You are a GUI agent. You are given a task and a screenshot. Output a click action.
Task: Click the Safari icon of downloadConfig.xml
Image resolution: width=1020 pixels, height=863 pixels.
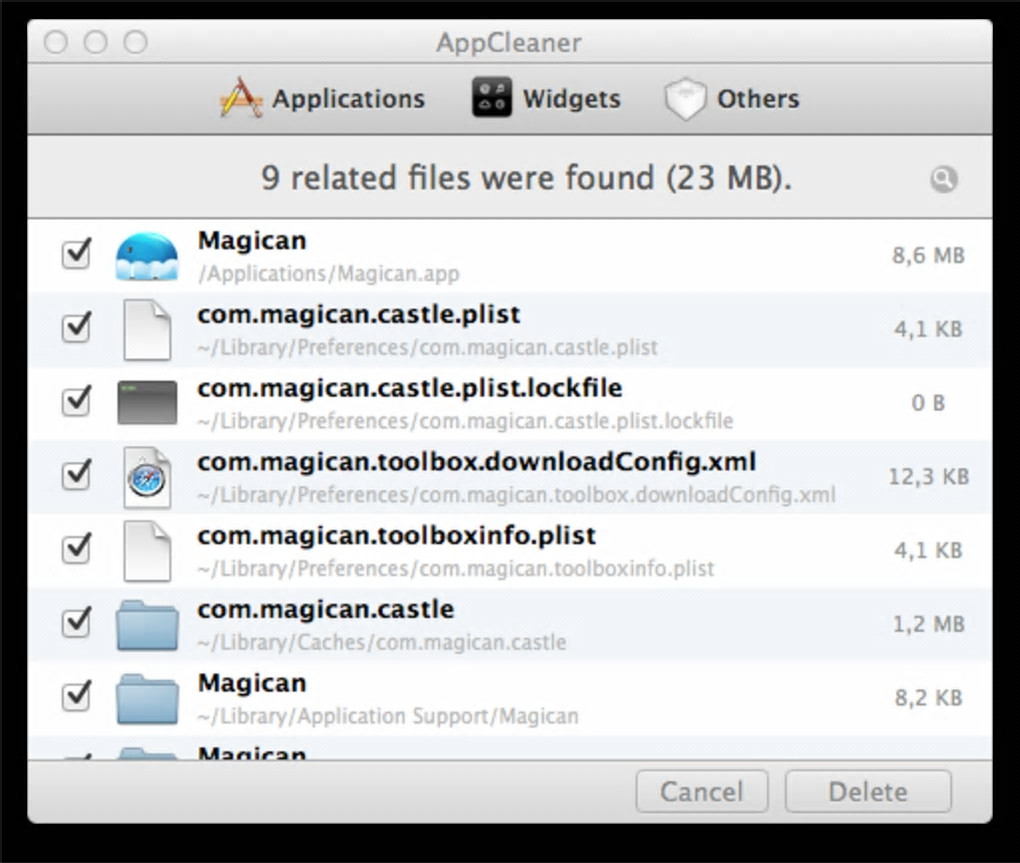point(147,478)
